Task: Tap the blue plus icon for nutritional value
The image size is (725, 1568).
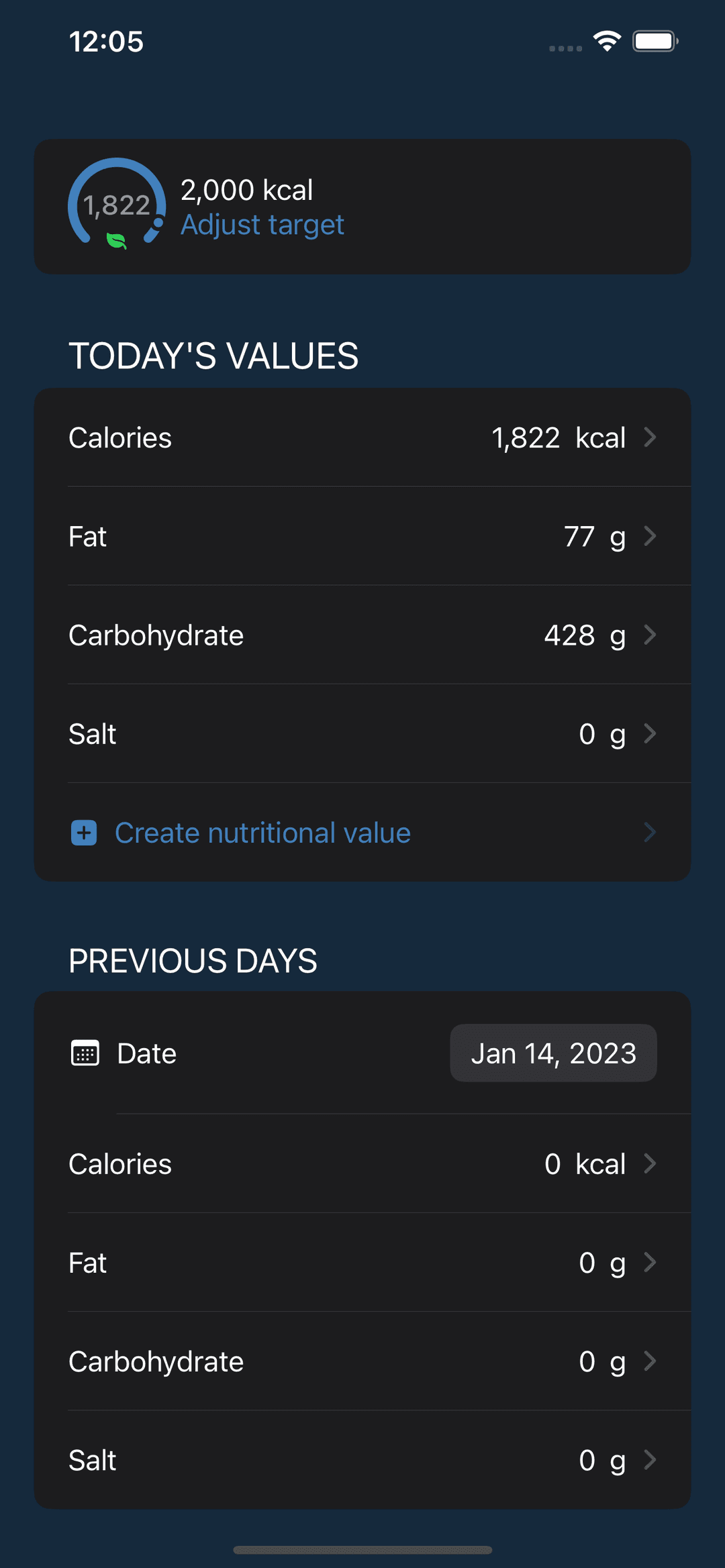Action: (x=84, y=833)
